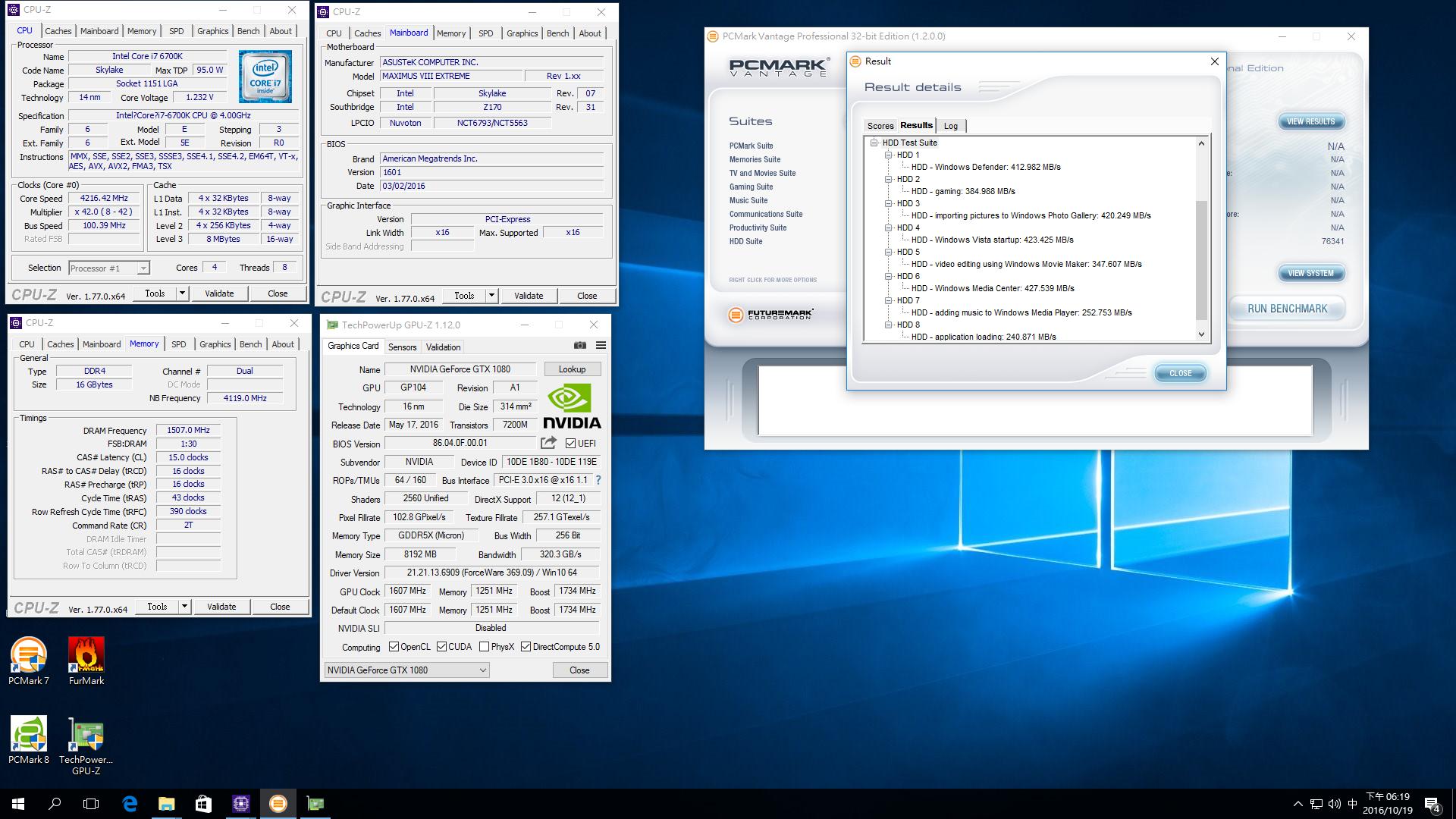
Task: Toggle the UEFI checkbox
Action: (570, 444)
